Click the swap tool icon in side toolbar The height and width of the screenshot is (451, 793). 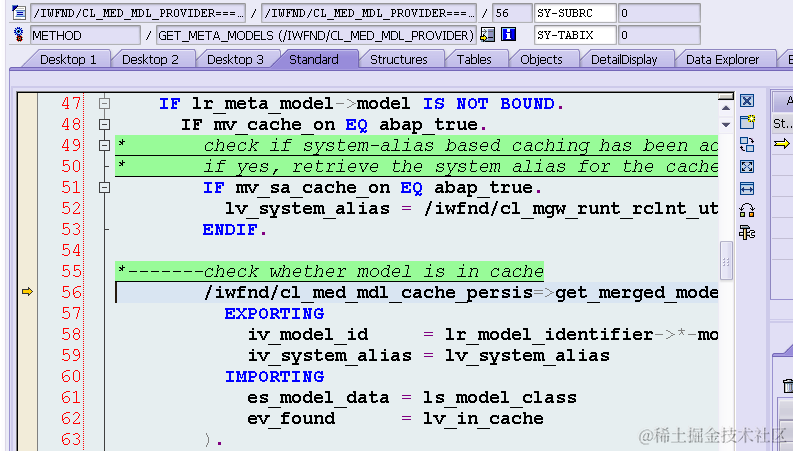747,145
